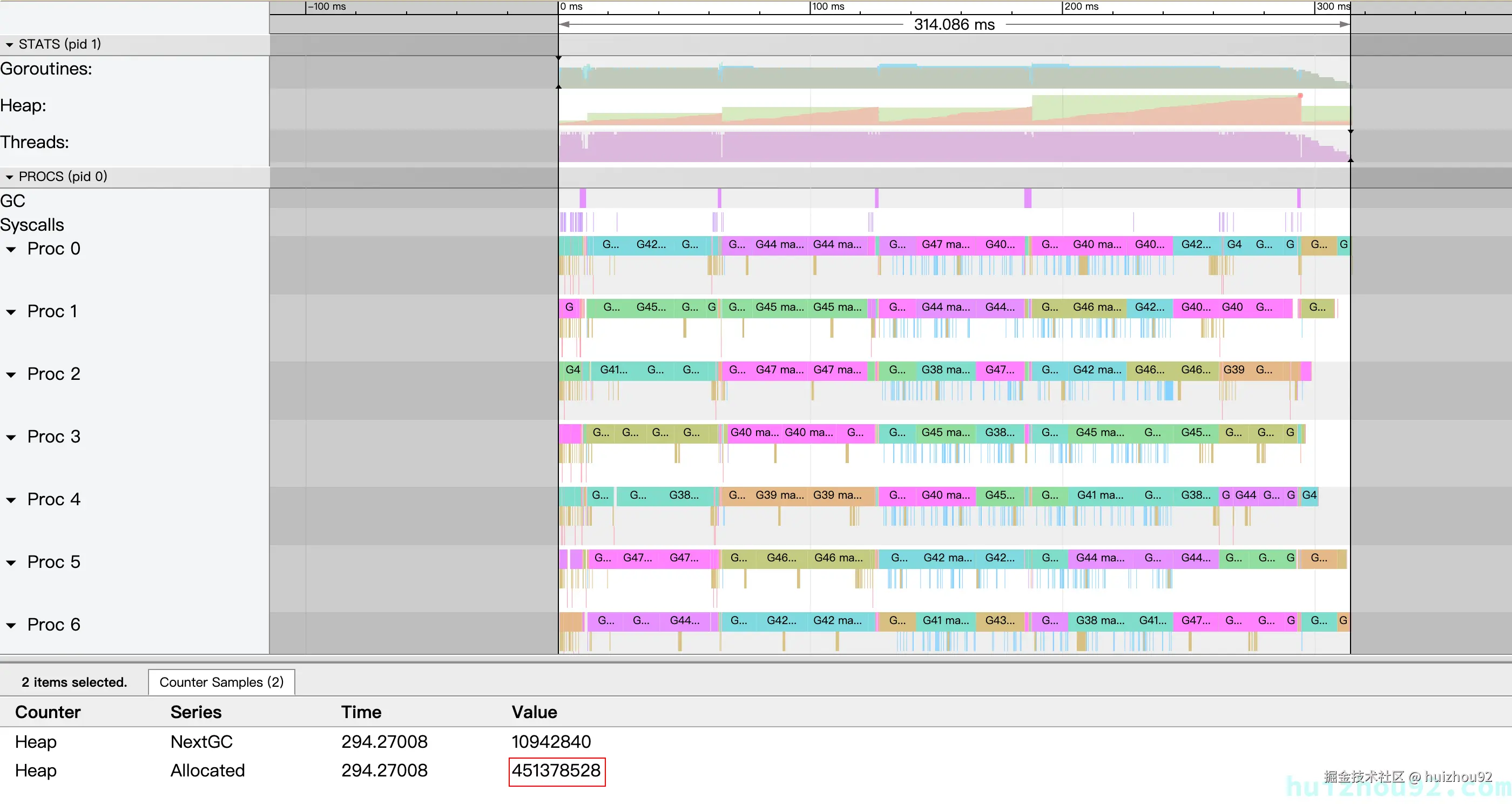The height and width of the screenshot is (804, 1512).
Task: Click the first GC event block
Action: pos(583,198)
